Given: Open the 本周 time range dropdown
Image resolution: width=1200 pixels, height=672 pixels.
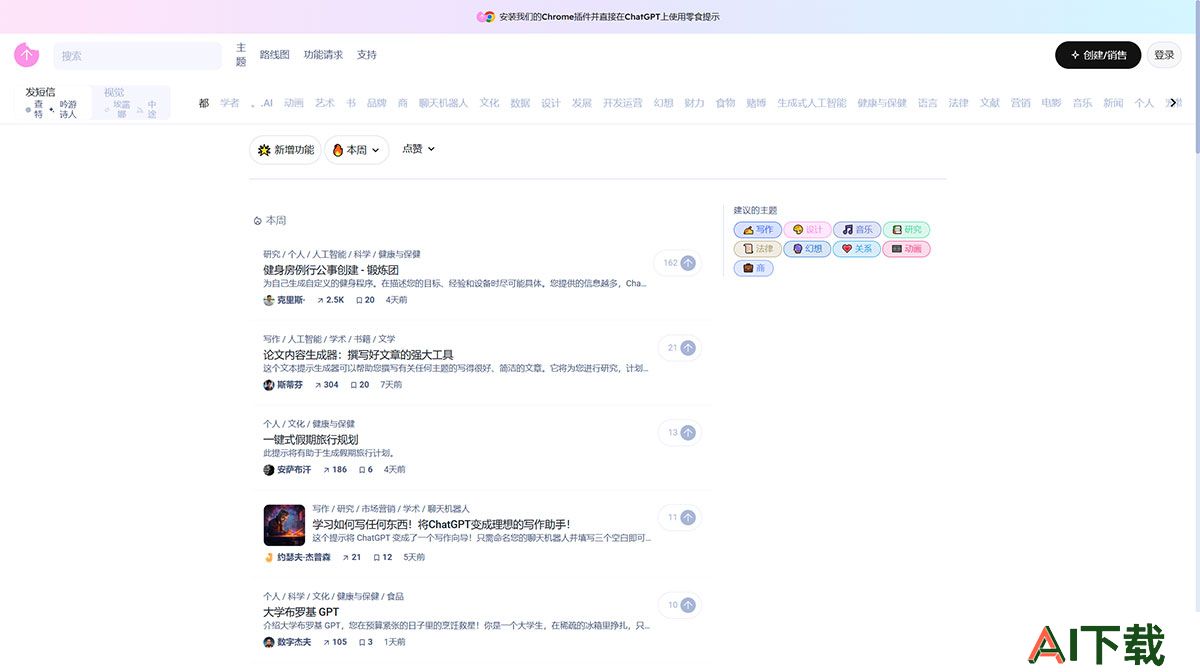Looking at the screenshot, I should [x=356, y=150].
